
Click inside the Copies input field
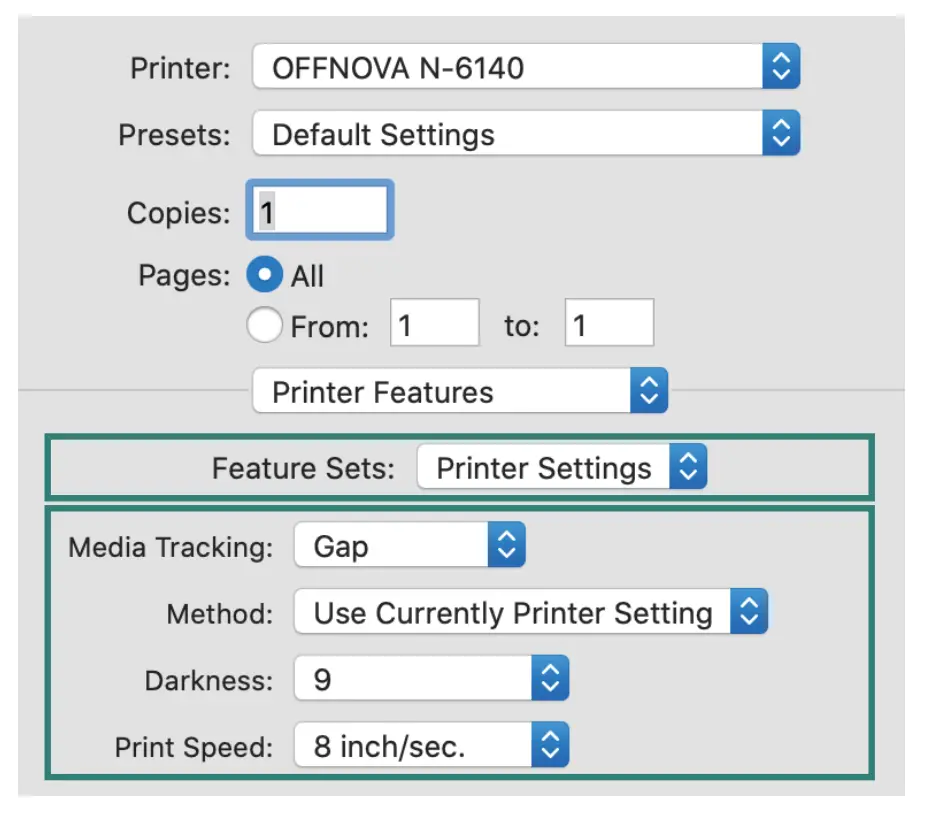320,209
